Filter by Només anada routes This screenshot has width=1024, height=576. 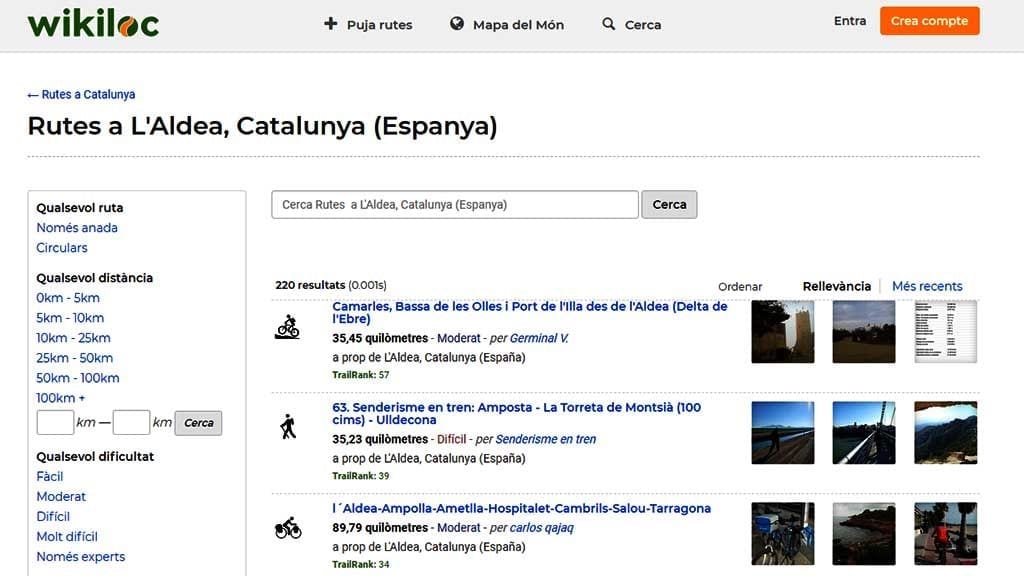(77, 228)
